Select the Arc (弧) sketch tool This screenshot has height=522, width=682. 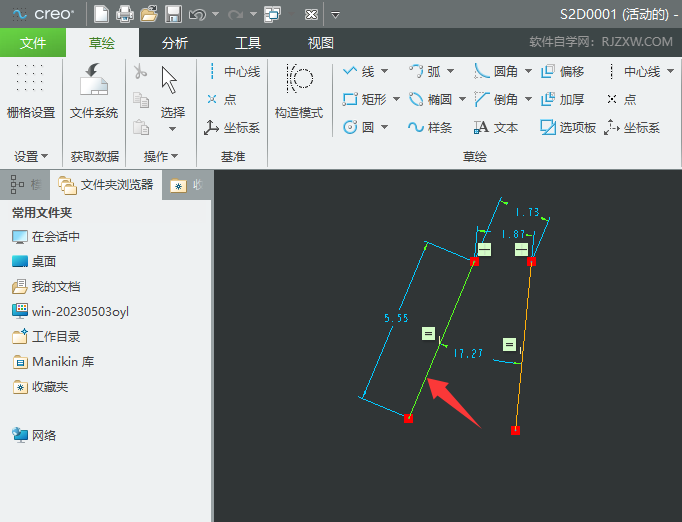coord(425,71)
